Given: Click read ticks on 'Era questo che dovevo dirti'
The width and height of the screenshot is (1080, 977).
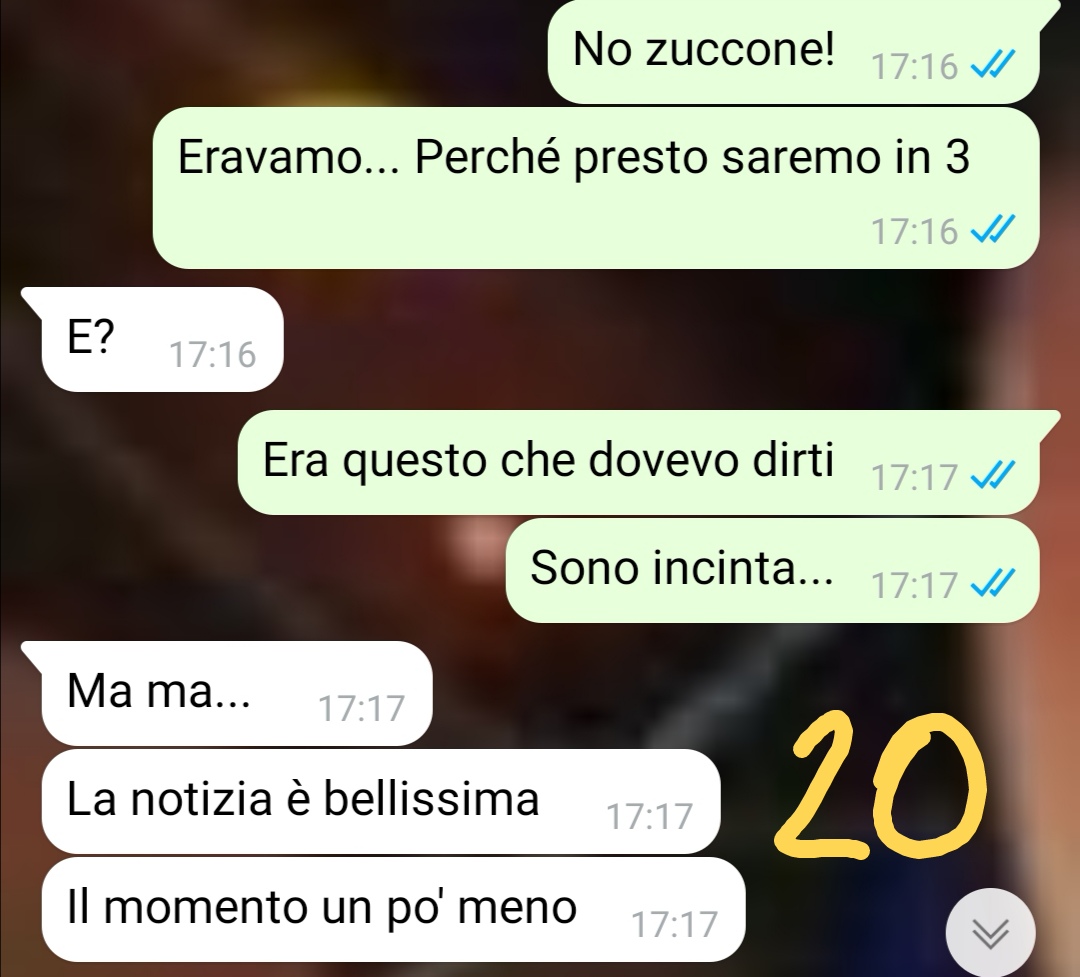Looking at the screenshot, I should (x=993, y=475).
